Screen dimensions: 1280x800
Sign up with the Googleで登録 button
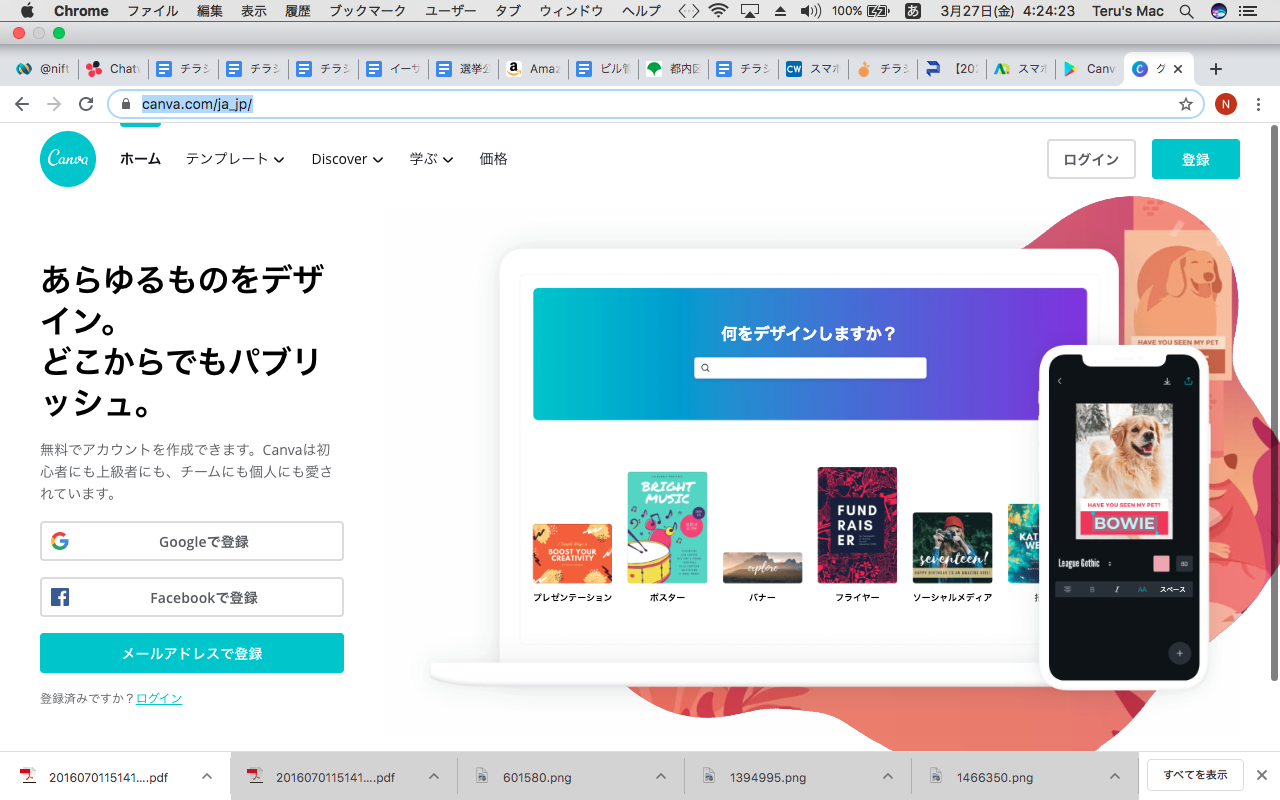pos(192,541)
